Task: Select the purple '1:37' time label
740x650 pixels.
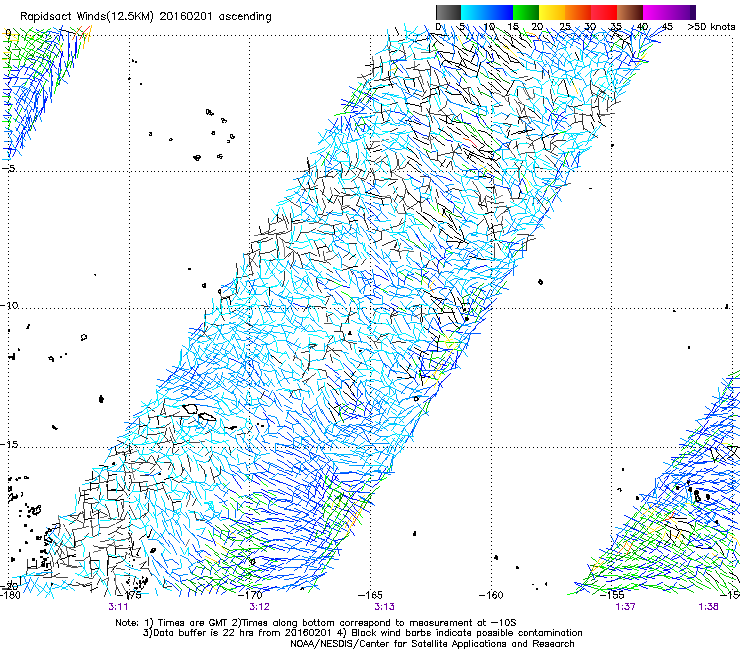Action: point(625,606)
